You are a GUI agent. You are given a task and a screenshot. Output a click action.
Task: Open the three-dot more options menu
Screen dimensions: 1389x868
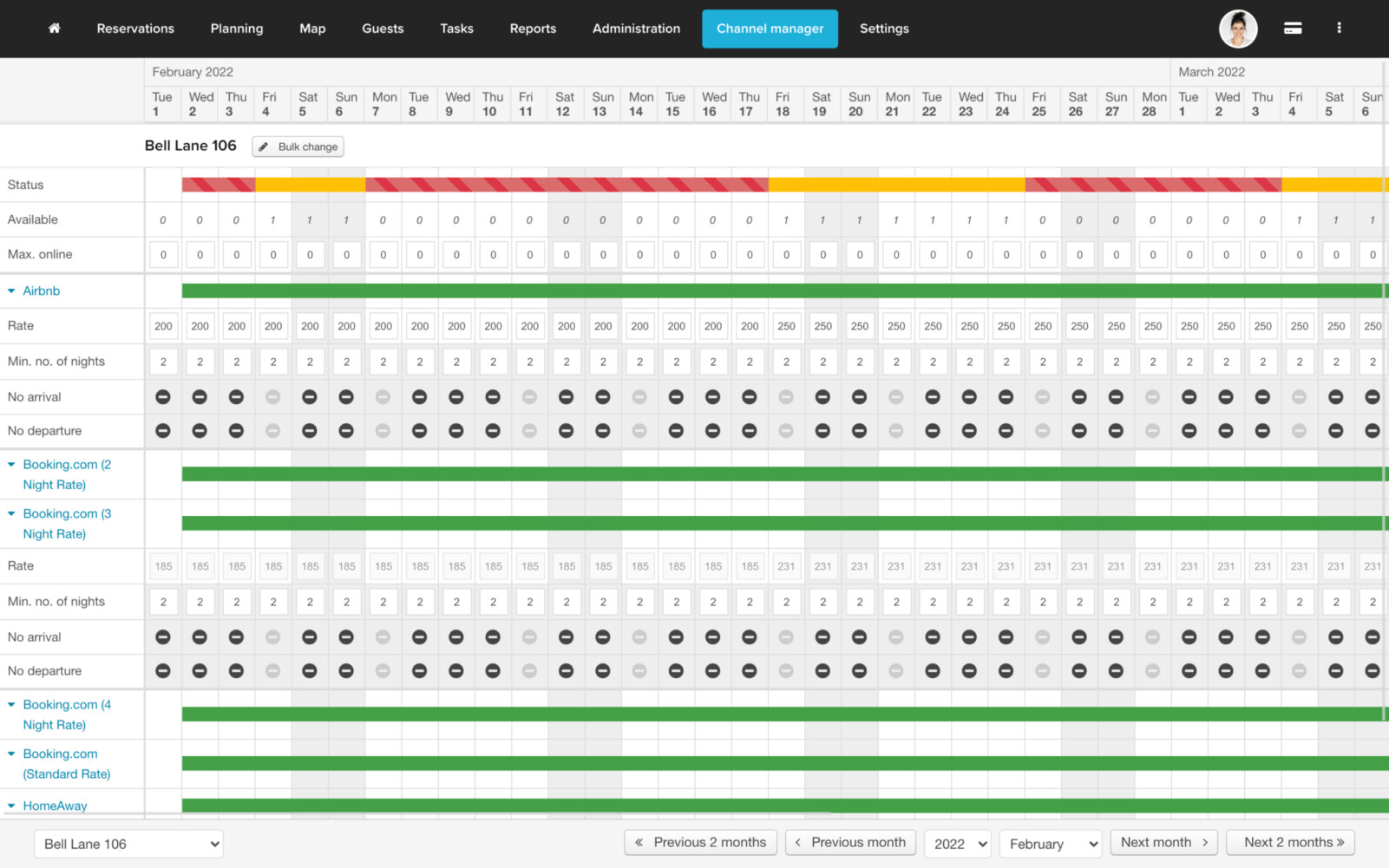[1339, 29]
